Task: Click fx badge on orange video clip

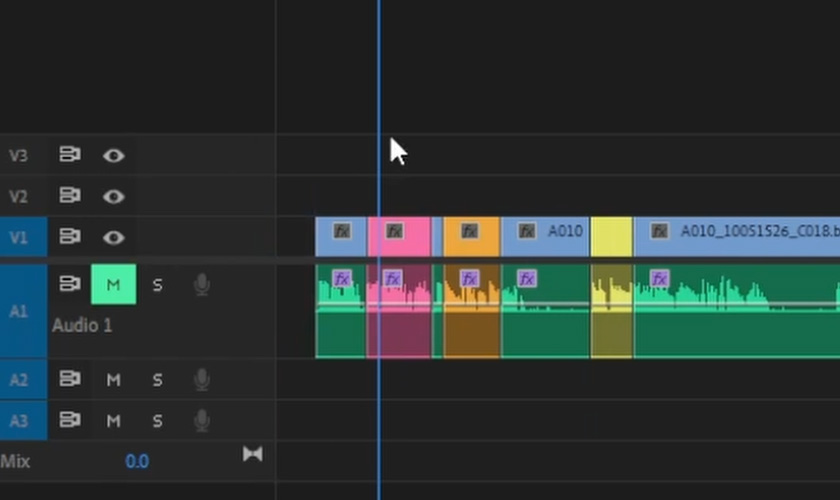Action: click(469, 231)
